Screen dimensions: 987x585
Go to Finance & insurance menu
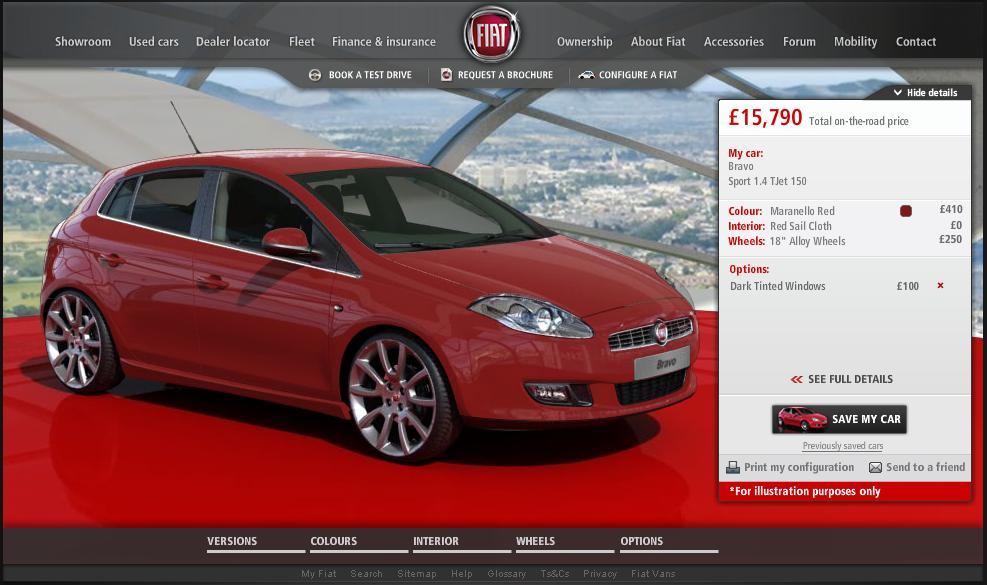tap(384, 42)
